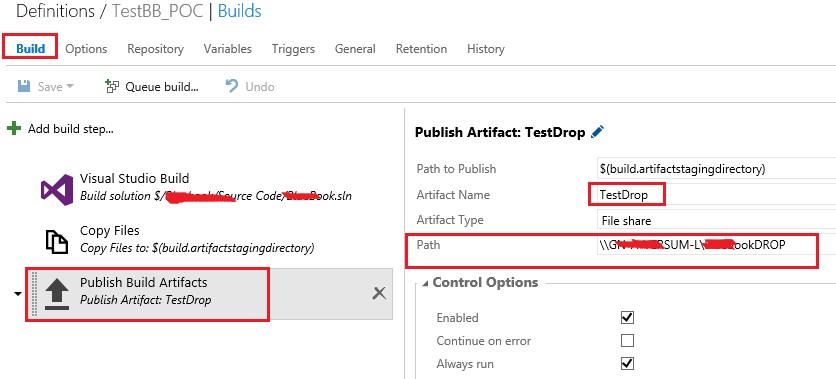Click the green plus Add build step icon
This screenshot has width=836, height=379.
tap(14, 128)
